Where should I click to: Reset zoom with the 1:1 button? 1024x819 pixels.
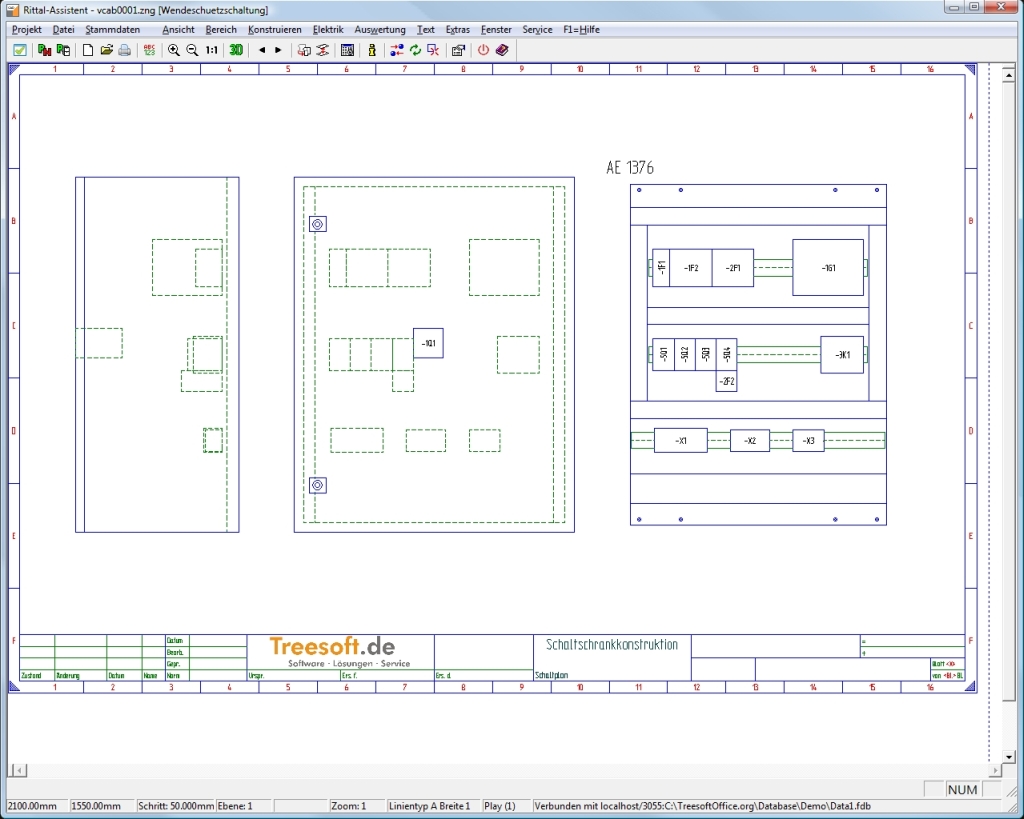pos(212,49)
